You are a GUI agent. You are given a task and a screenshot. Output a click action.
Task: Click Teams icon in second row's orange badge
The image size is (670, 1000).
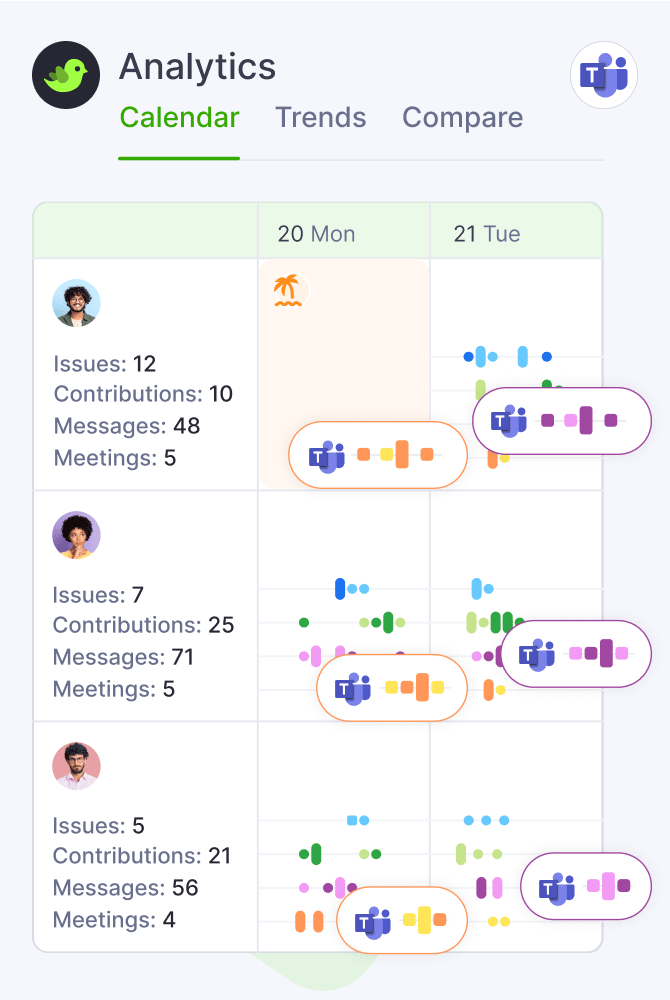[x=354, y=688]
